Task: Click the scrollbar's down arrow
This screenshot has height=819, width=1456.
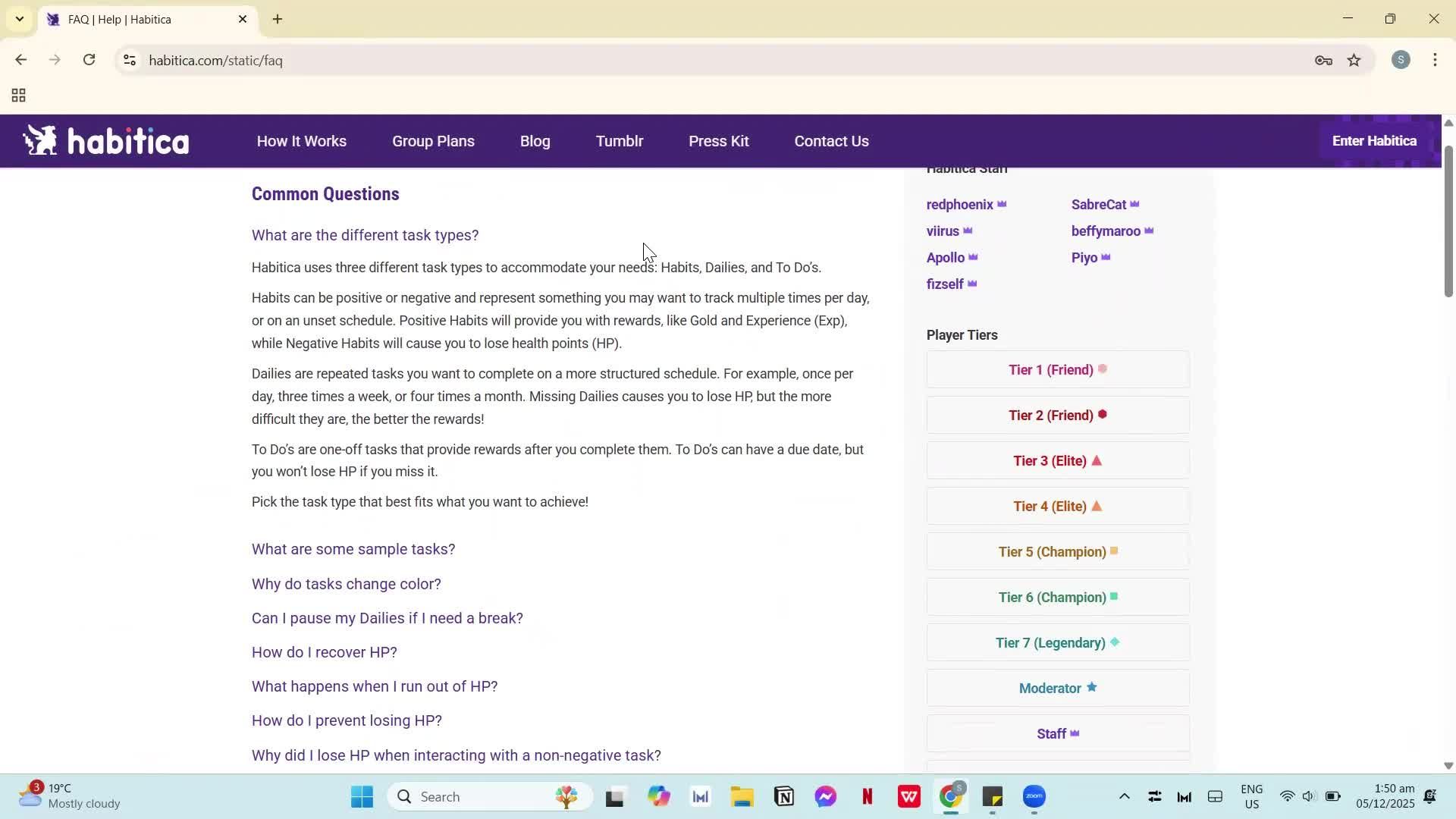Action: click(1448, 766)
